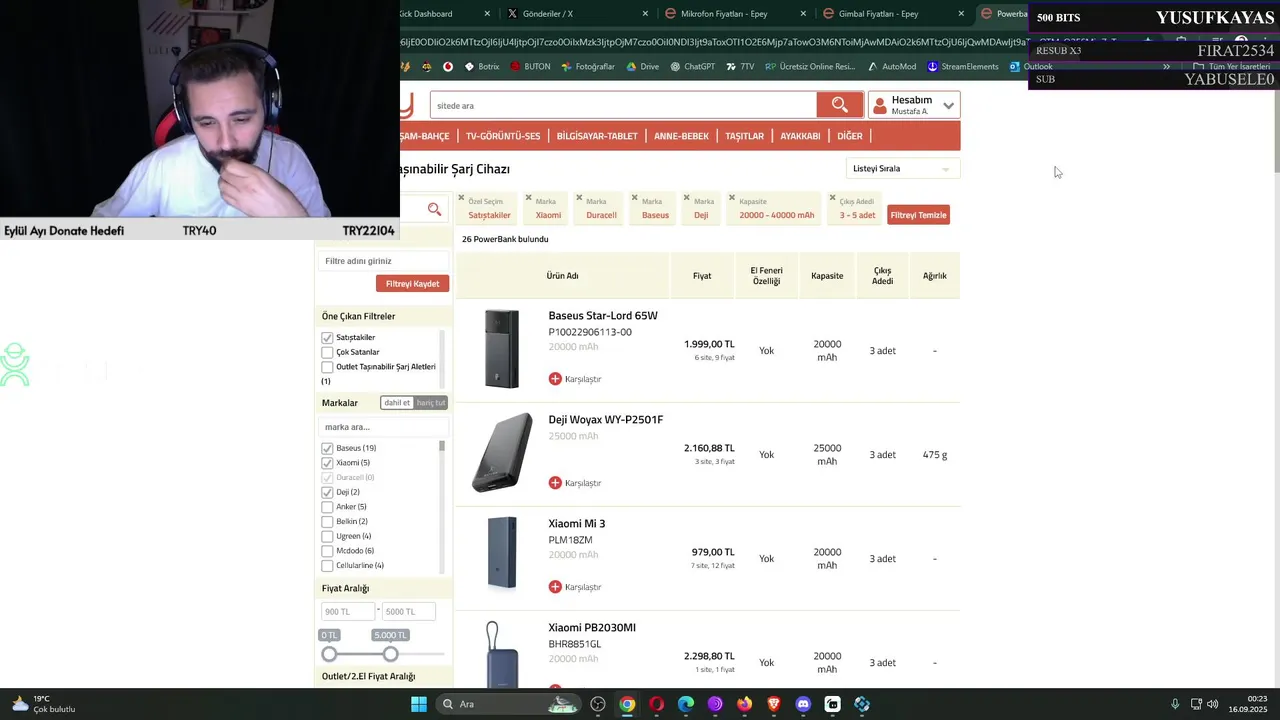Check the Mcdodo (6) brand checkbox
This screenshot has width=1280, height=720.
tap(327, 551)
